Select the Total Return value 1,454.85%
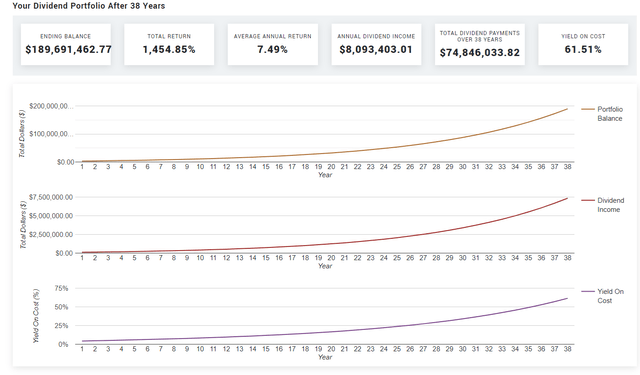The image size is (640, 375). (169, 49)
